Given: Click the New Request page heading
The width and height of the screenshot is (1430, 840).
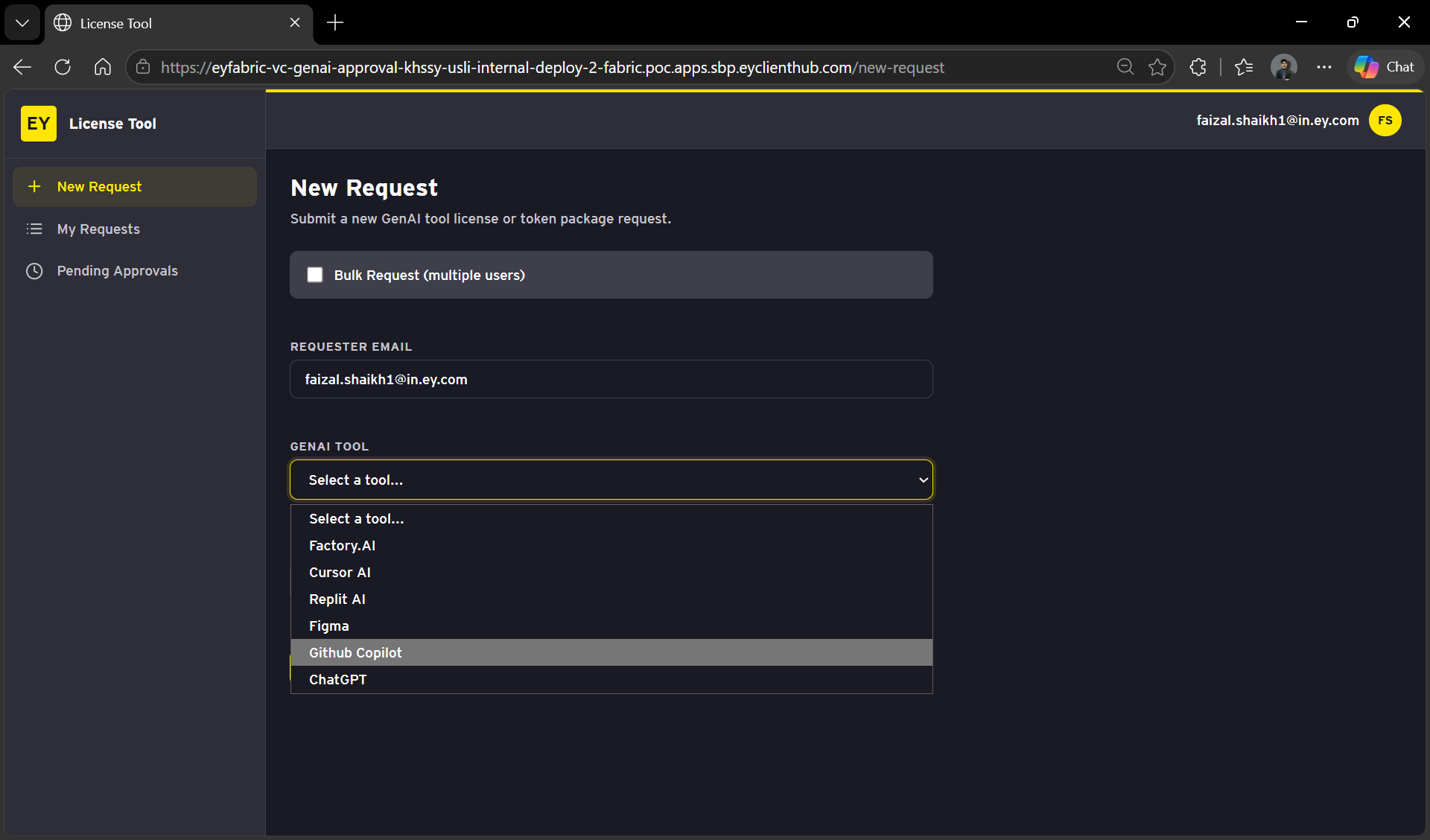Looking at the screenshot, I should [364, 188].
